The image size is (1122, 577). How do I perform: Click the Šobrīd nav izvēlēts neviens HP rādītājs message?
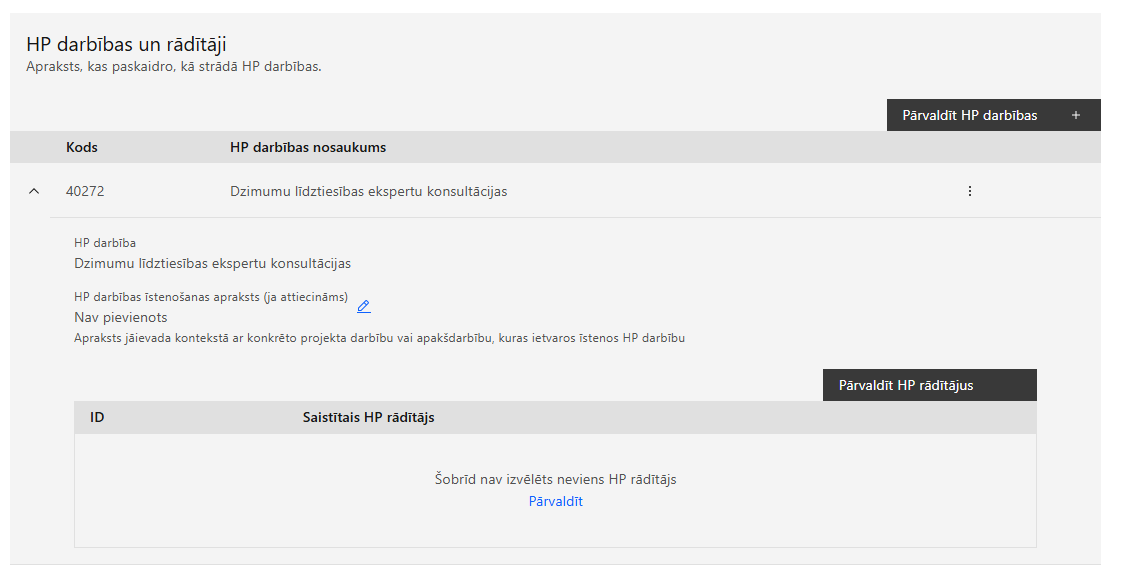point(555,479)
